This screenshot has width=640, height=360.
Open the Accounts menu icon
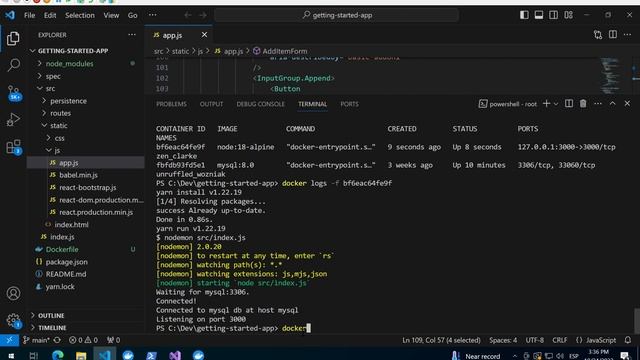point(13,293)
